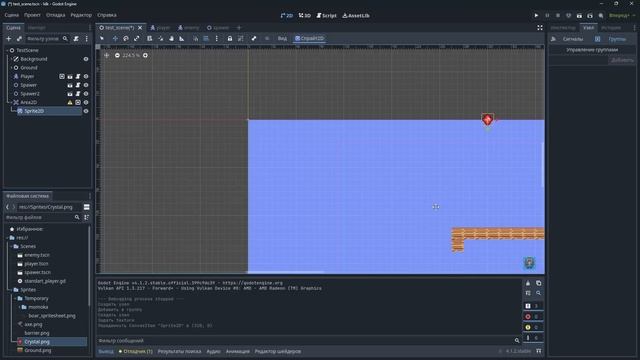Open search in the output log
640x360 pixels.
tap(539, 293)
